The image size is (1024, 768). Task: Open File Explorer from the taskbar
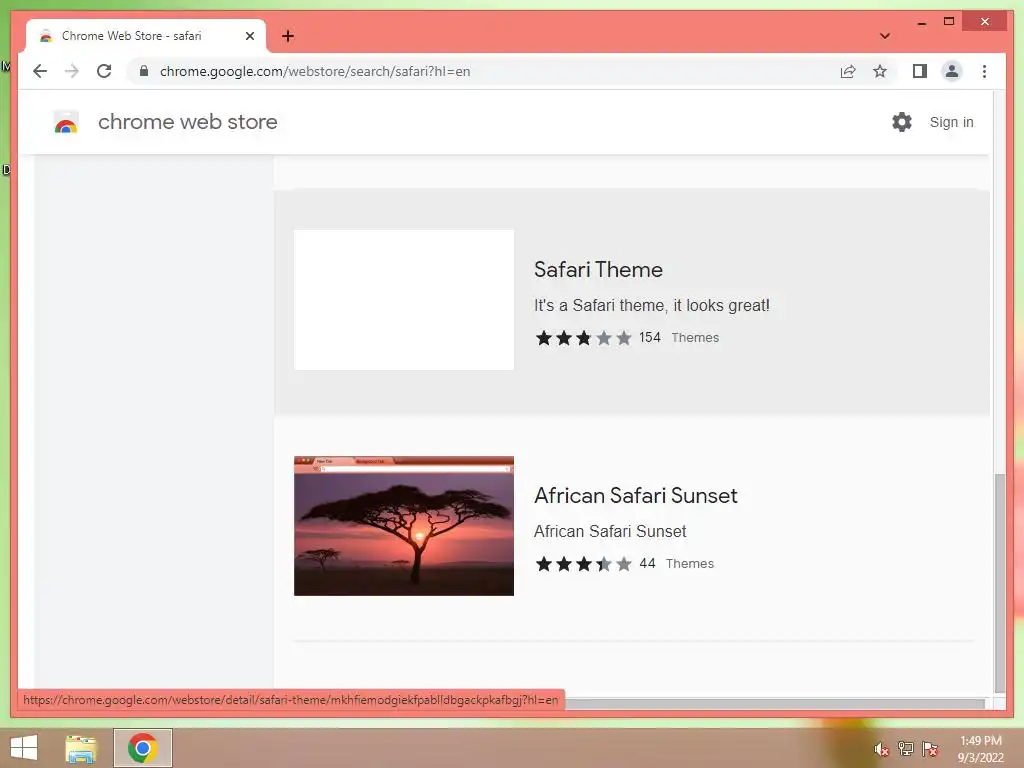pyautogui.click(x=81, y=748)
